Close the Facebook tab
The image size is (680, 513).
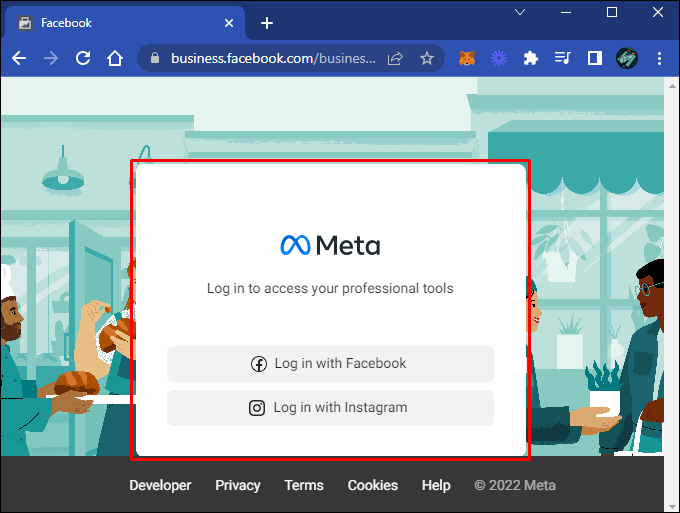click(229, 23)
